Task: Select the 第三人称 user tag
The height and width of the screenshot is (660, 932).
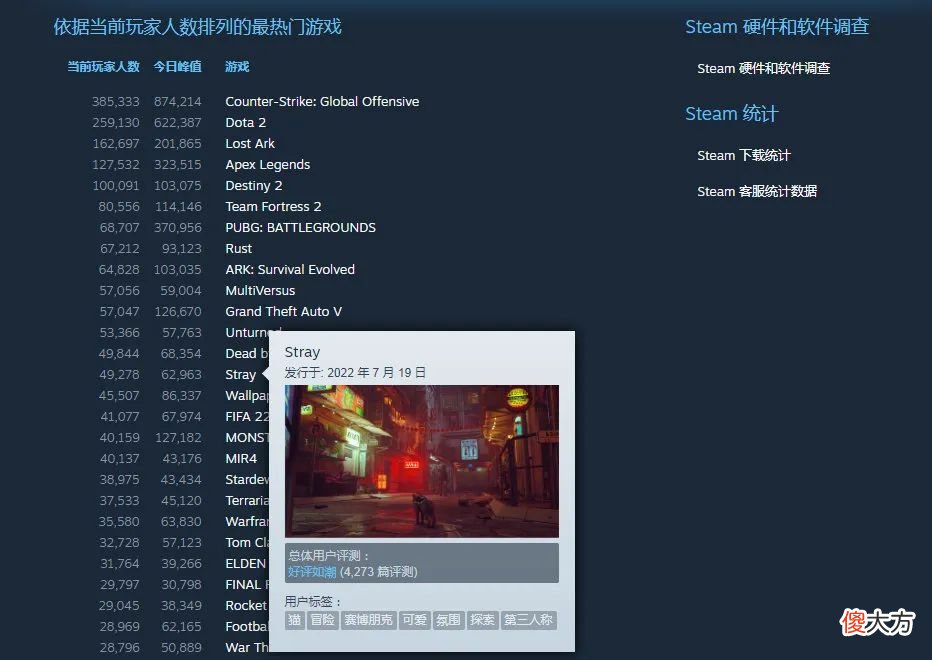Action: pos(528,620)
